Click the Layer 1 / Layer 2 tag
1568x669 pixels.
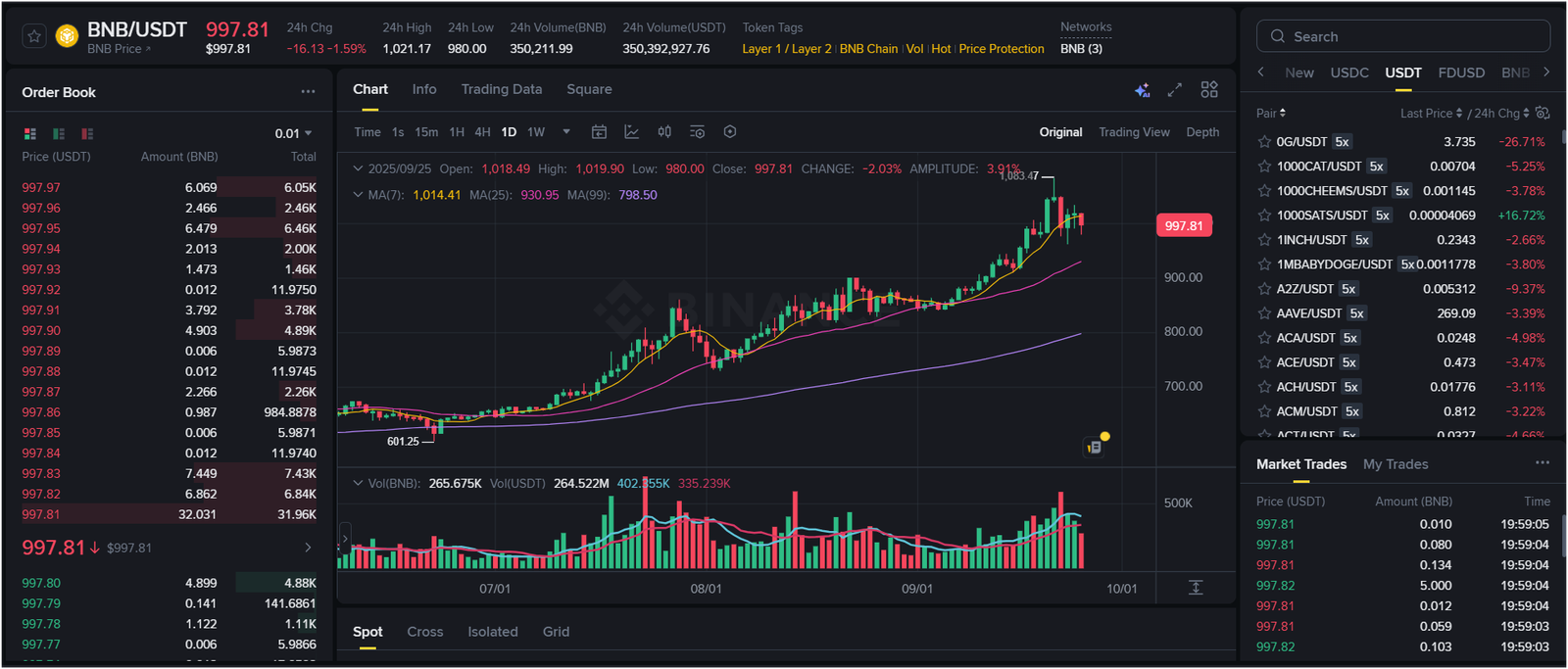click(787, 49)
